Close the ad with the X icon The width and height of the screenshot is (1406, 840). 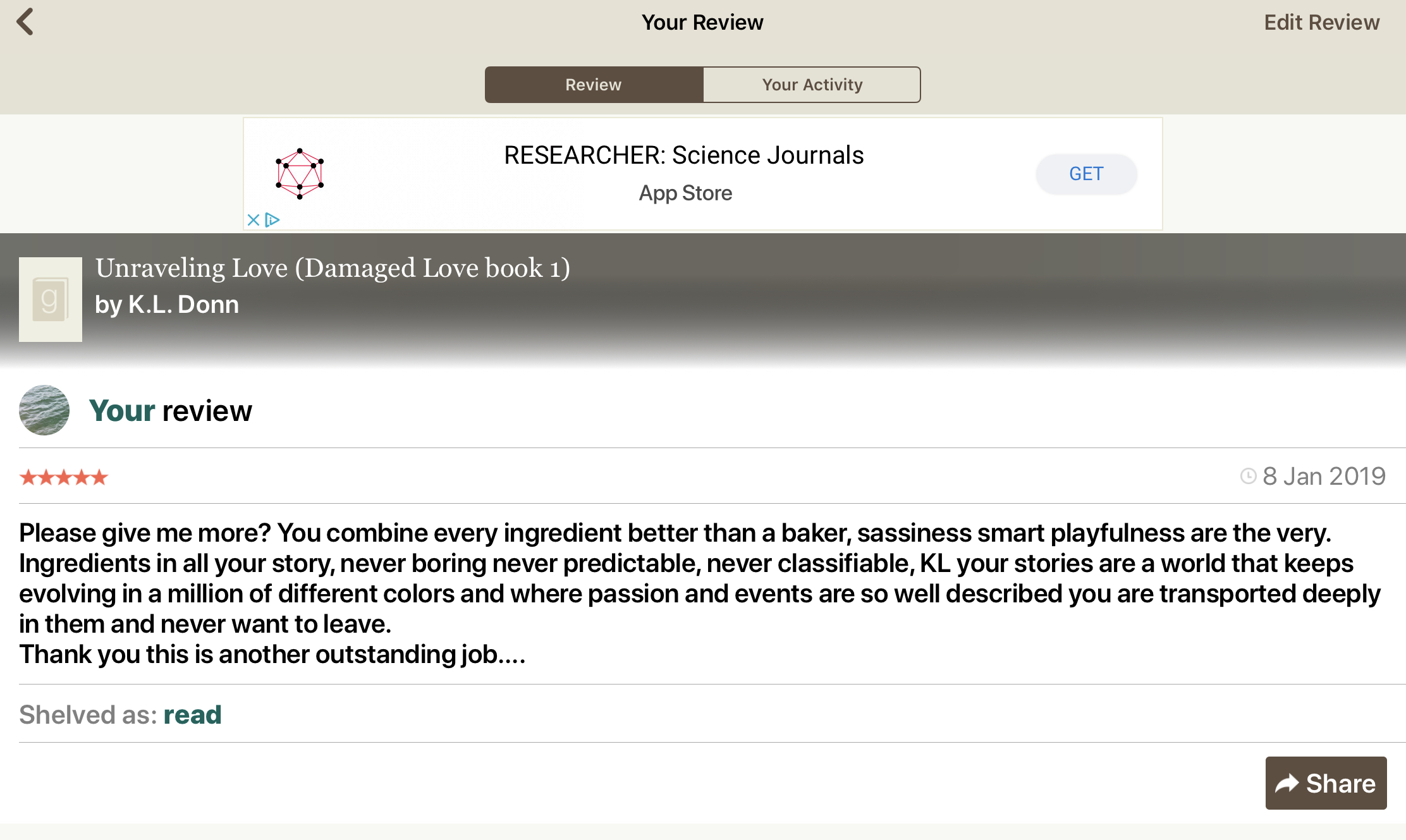tap(254, 220)
